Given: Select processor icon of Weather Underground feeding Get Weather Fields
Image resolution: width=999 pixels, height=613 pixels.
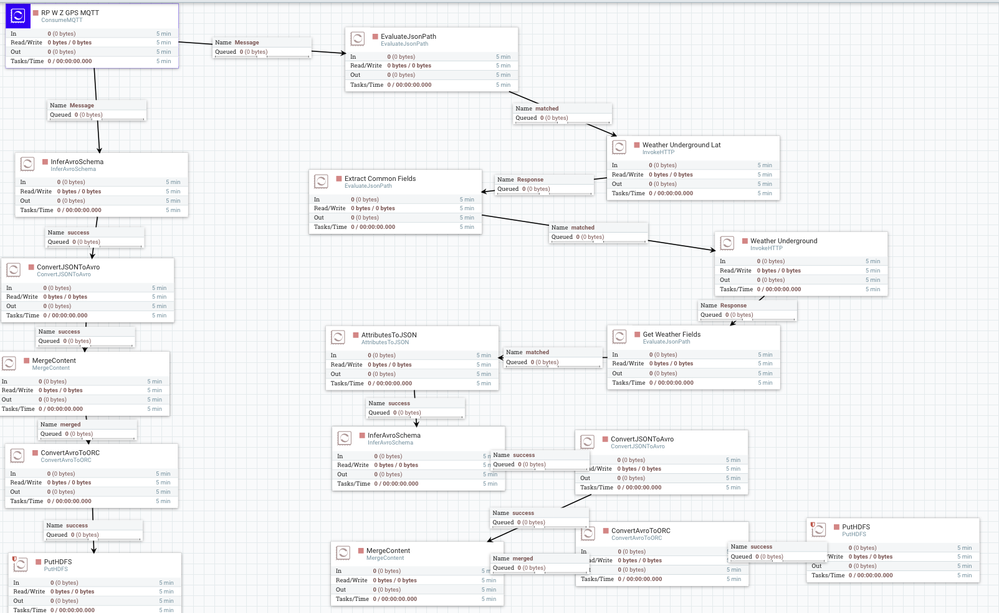Looking at the screenshot, I should [x=727, y=243].
